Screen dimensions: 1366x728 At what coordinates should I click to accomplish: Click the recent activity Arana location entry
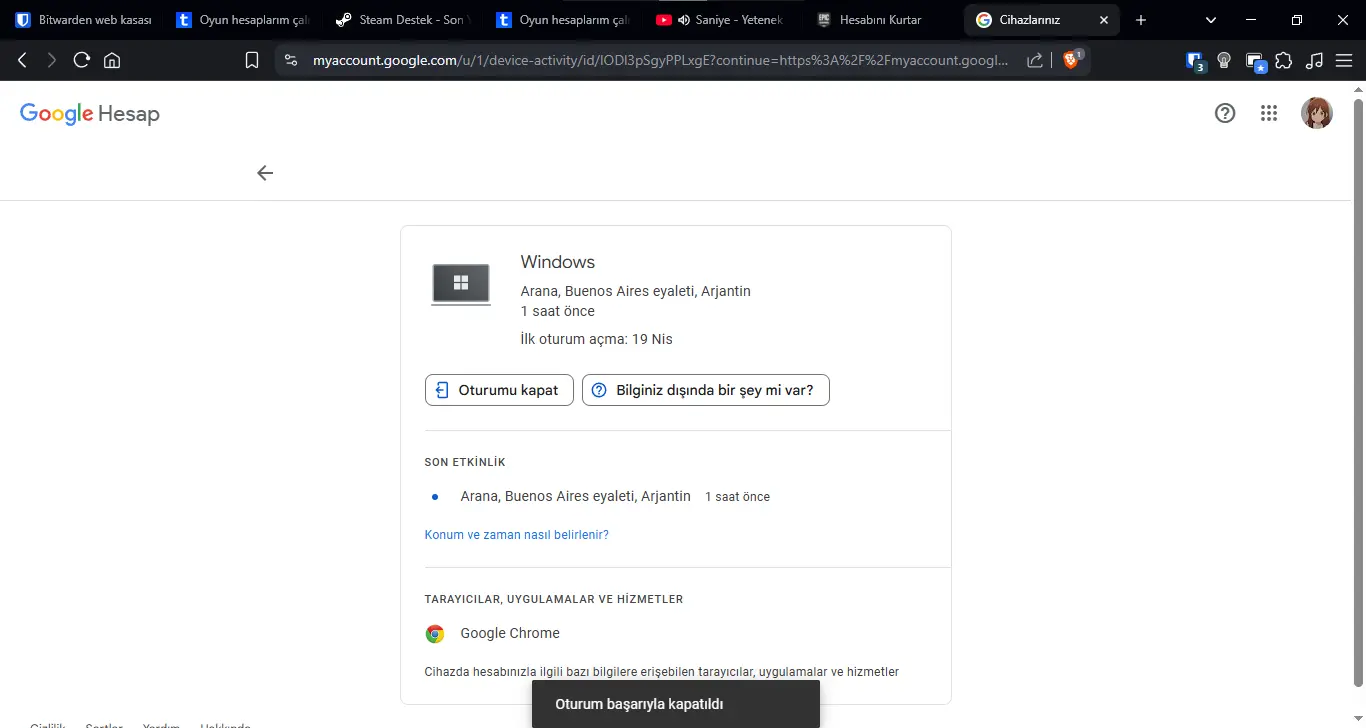pos(576,496)
